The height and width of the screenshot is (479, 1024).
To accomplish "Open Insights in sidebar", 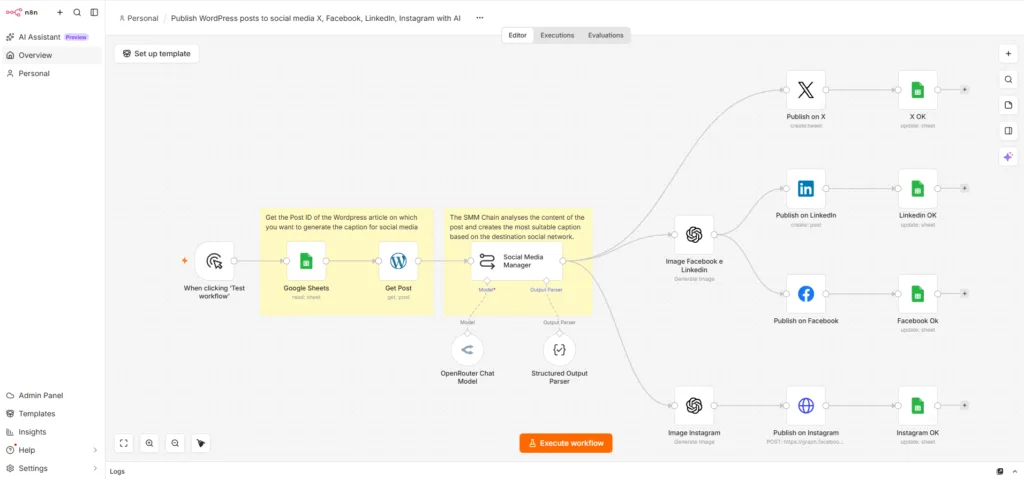I will (52, 432).
